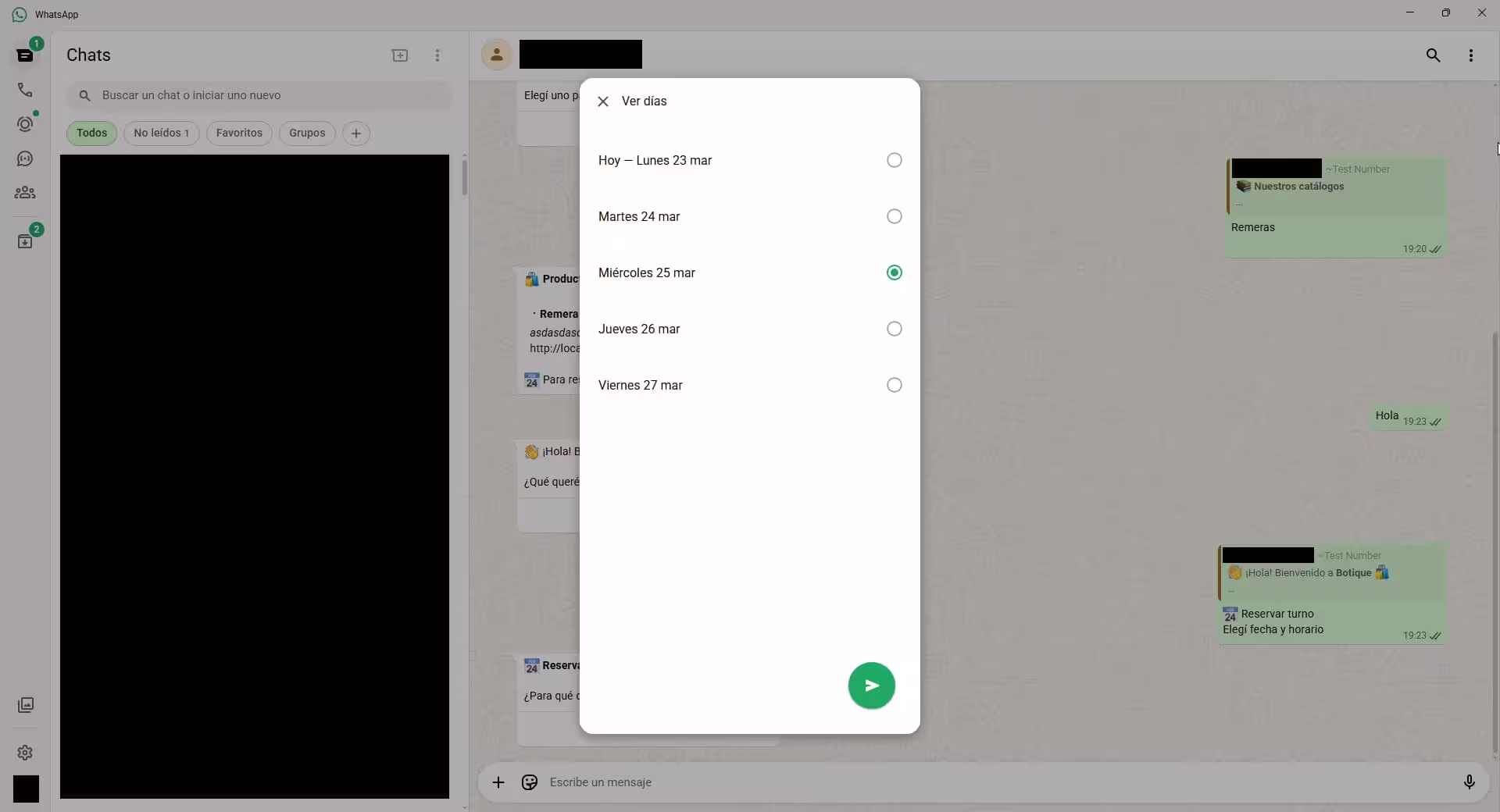Open the Status updates icon
Screen dimensions: 1500x812
pyautogui.click(x=25, y=125)
